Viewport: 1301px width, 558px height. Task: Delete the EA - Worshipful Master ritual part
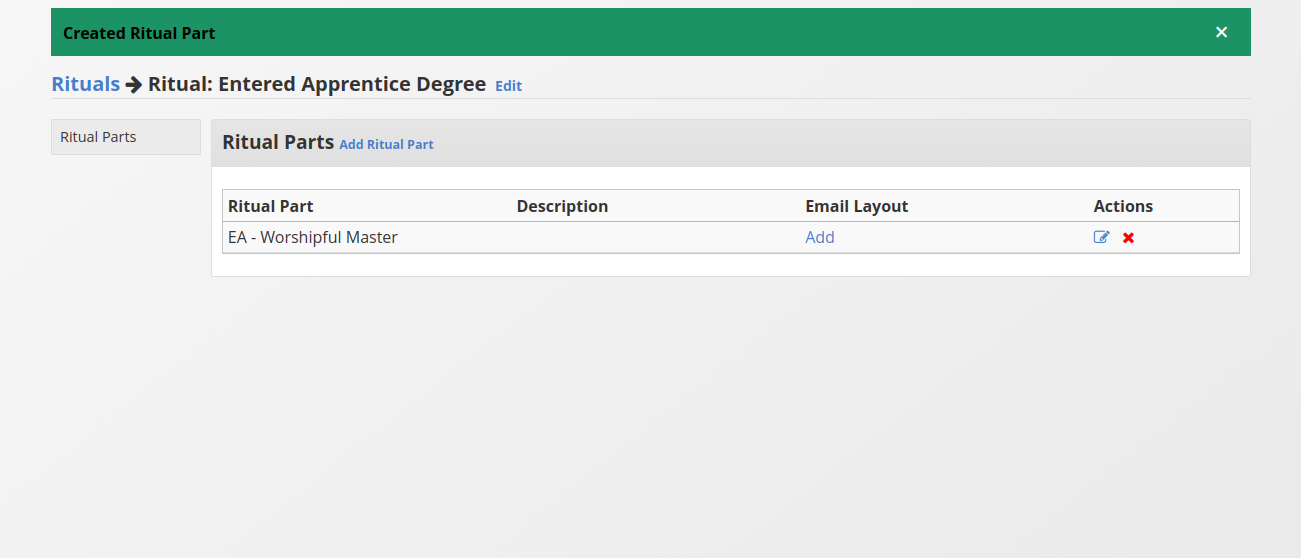pyautogui.click(x=1128, y=238)
